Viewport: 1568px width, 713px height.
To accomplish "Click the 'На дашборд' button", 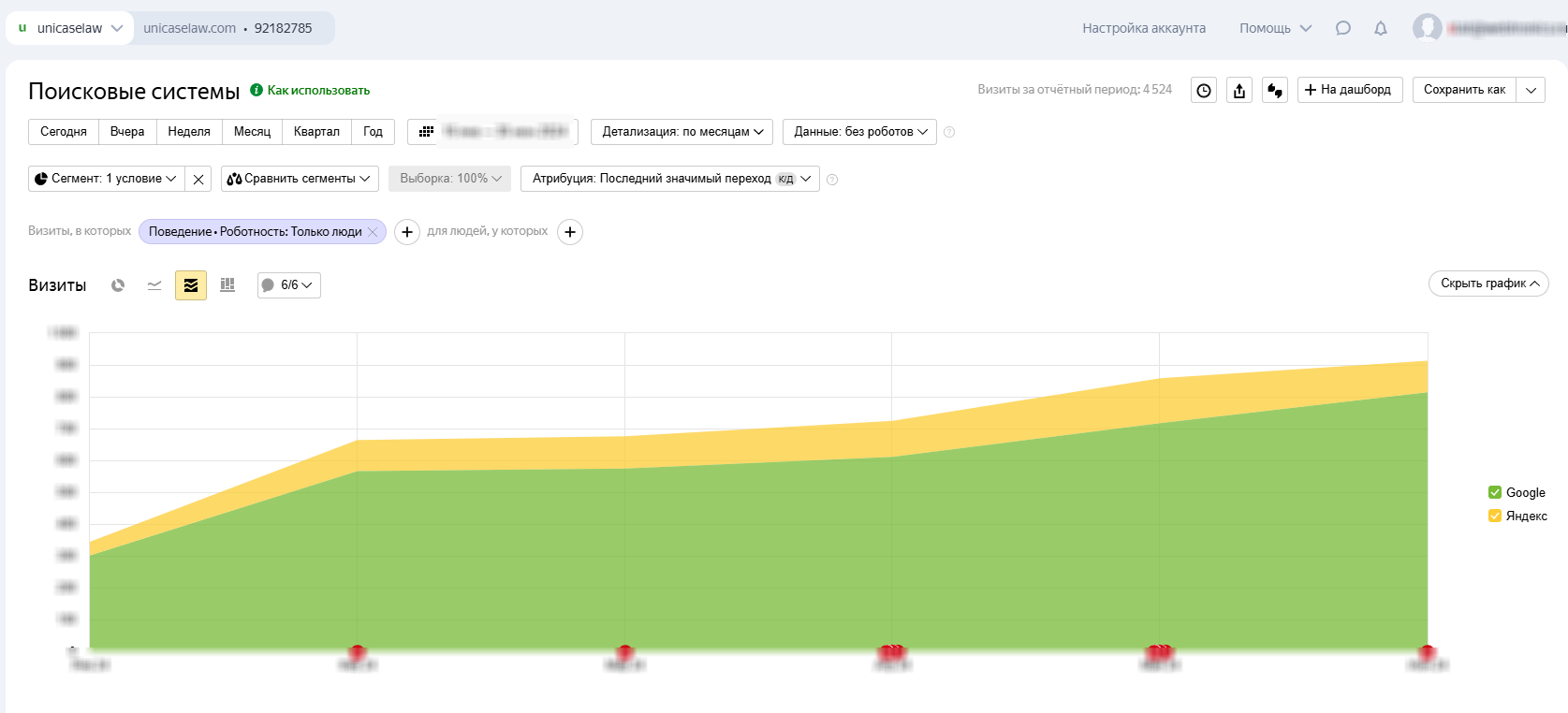I will pyautogui.click(x=1349, y=90).
